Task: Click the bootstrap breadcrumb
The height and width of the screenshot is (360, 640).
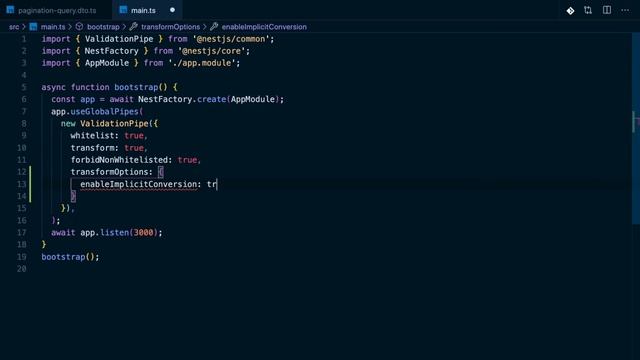Action: click(103, 27)
